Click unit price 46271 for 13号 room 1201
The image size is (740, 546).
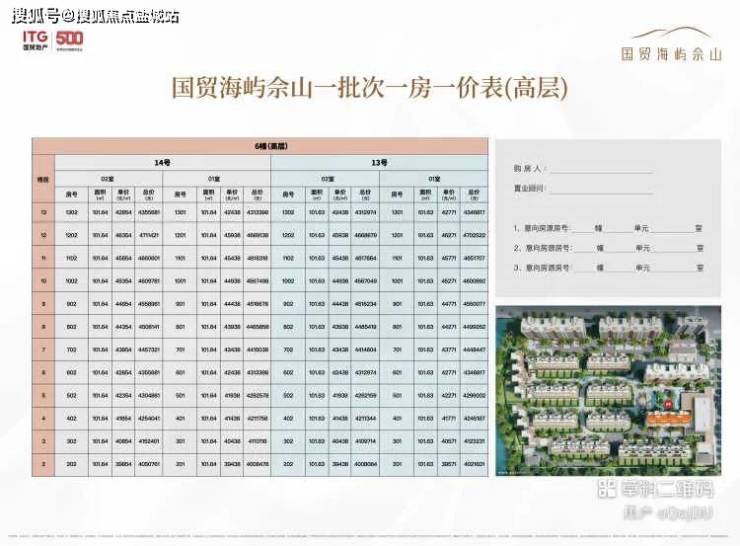(x=449, y=235)
